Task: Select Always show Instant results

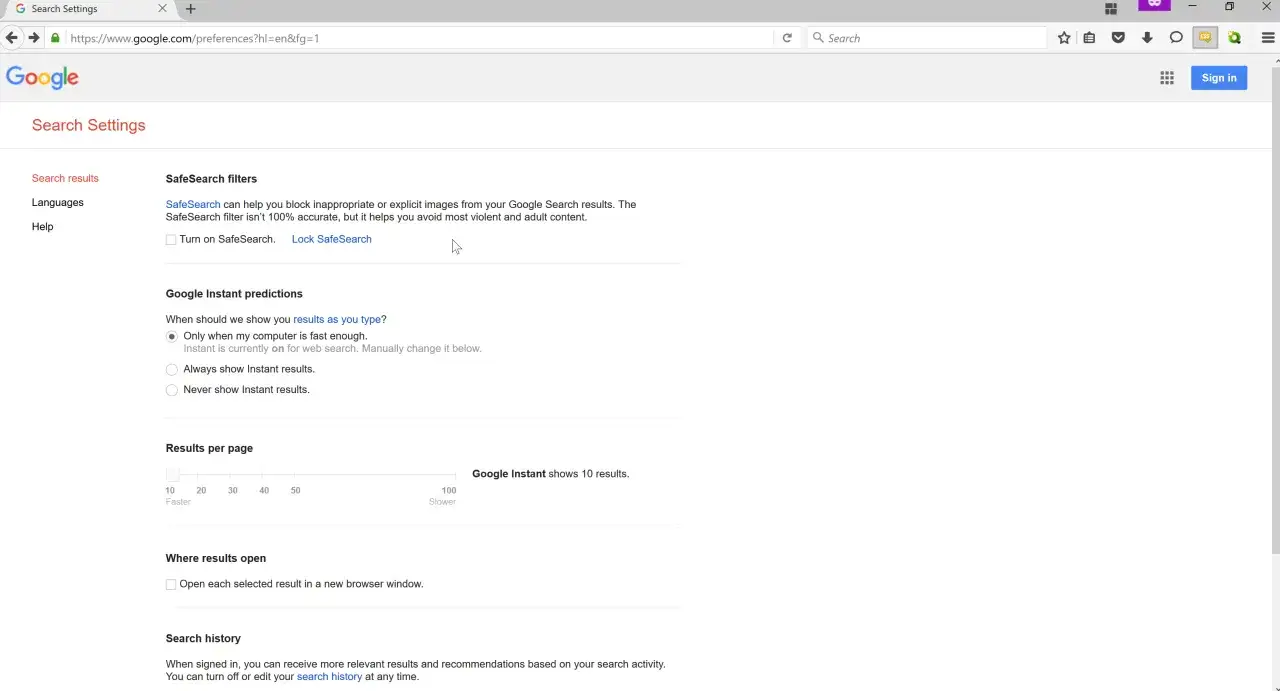Action: click(172, 370)
